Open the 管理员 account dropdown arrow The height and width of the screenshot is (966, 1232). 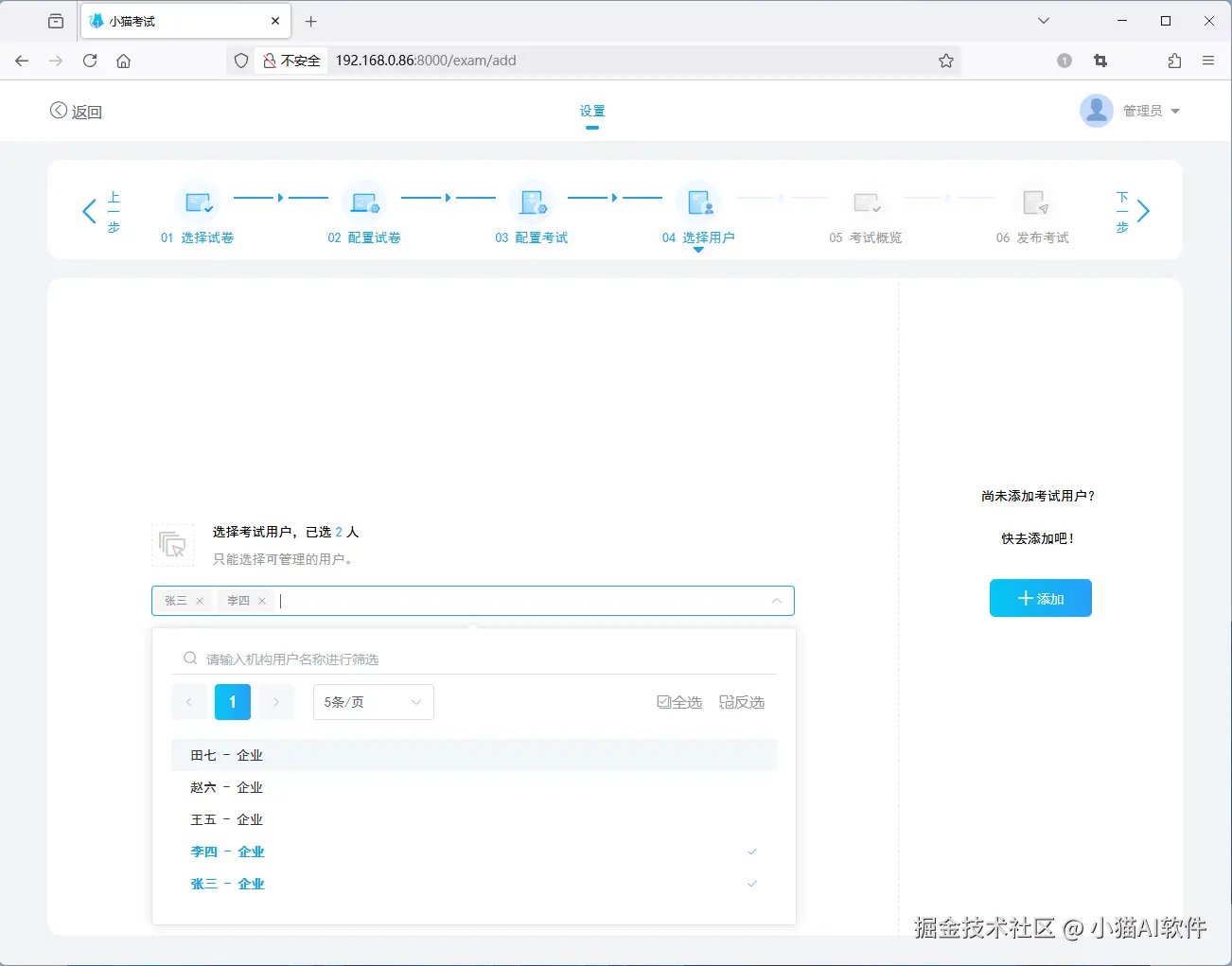pos(1175,110)
